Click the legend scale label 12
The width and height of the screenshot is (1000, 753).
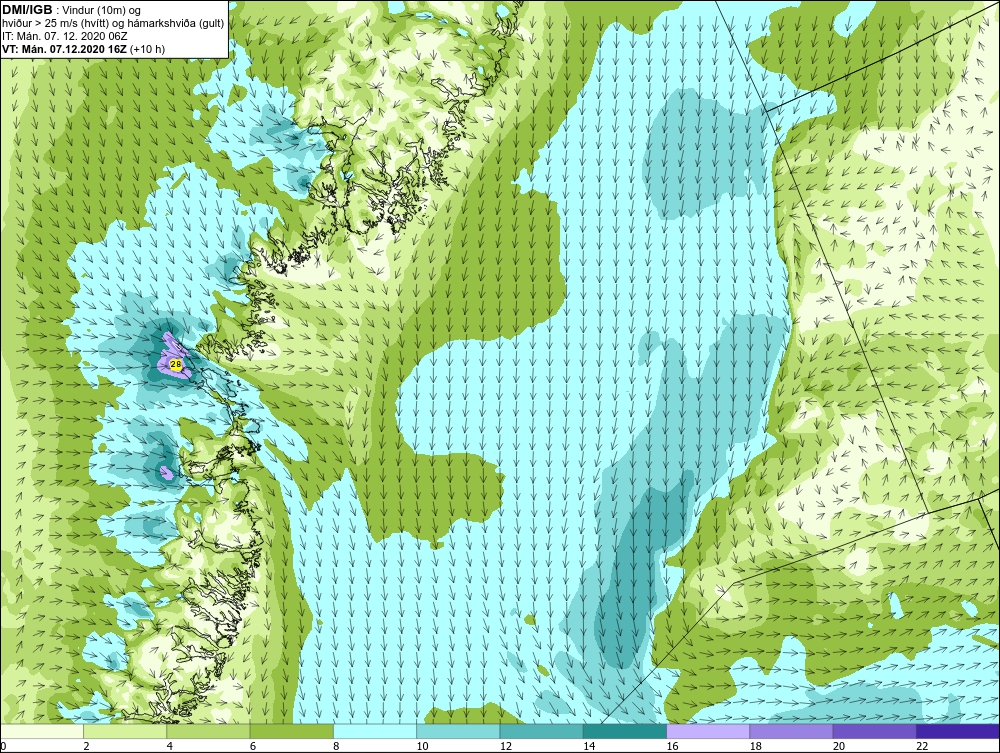point(506,747)
